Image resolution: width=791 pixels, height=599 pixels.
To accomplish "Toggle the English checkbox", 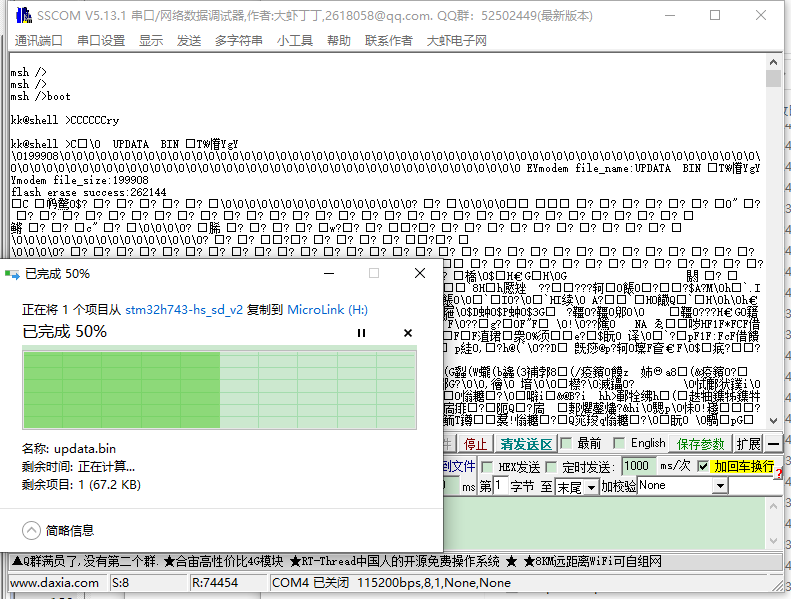I will click(x=619, y=444).
